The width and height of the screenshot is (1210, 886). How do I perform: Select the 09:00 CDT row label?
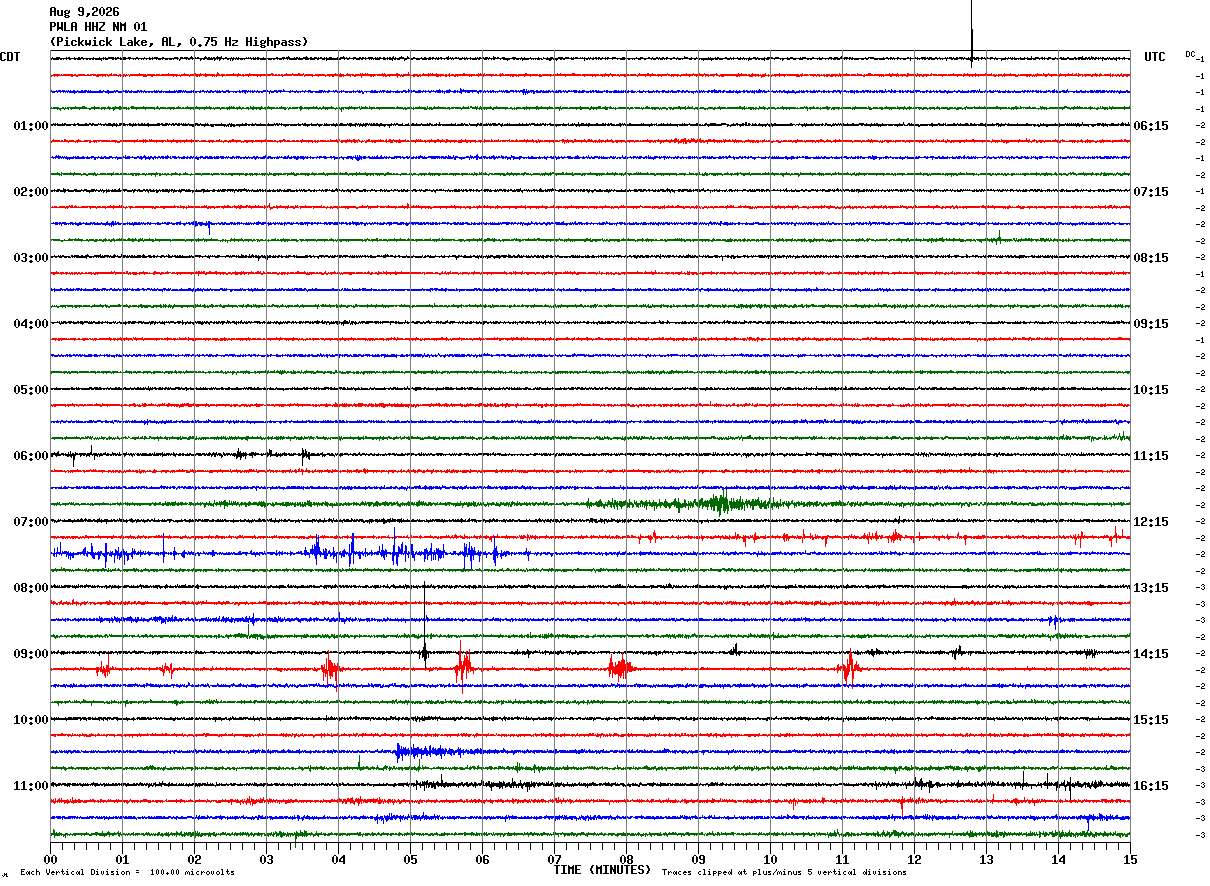31,654
